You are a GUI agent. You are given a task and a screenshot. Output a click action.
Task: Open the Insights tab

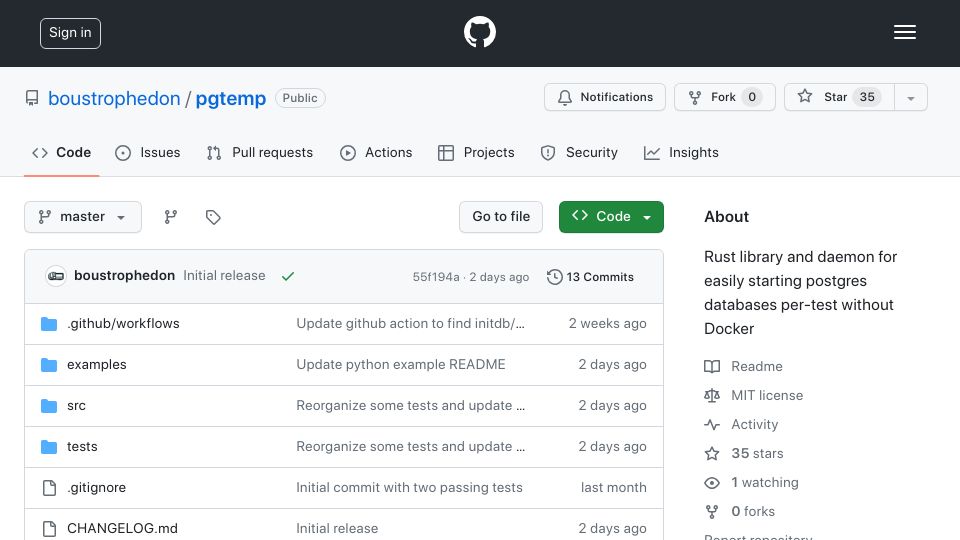coord(681,152)
